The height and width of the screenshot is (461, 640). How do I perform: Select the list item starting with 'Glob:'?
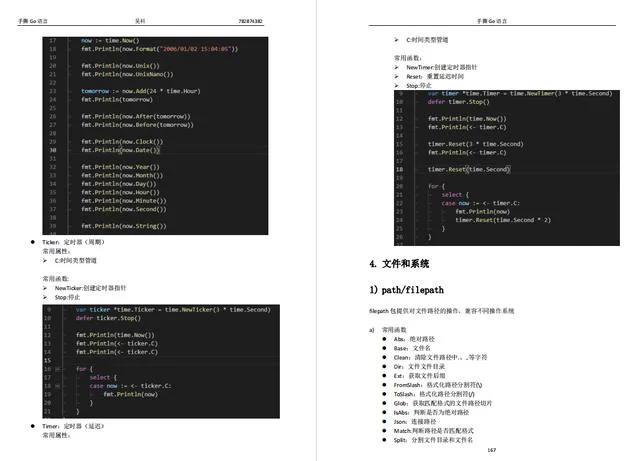[x=443, y=403]
